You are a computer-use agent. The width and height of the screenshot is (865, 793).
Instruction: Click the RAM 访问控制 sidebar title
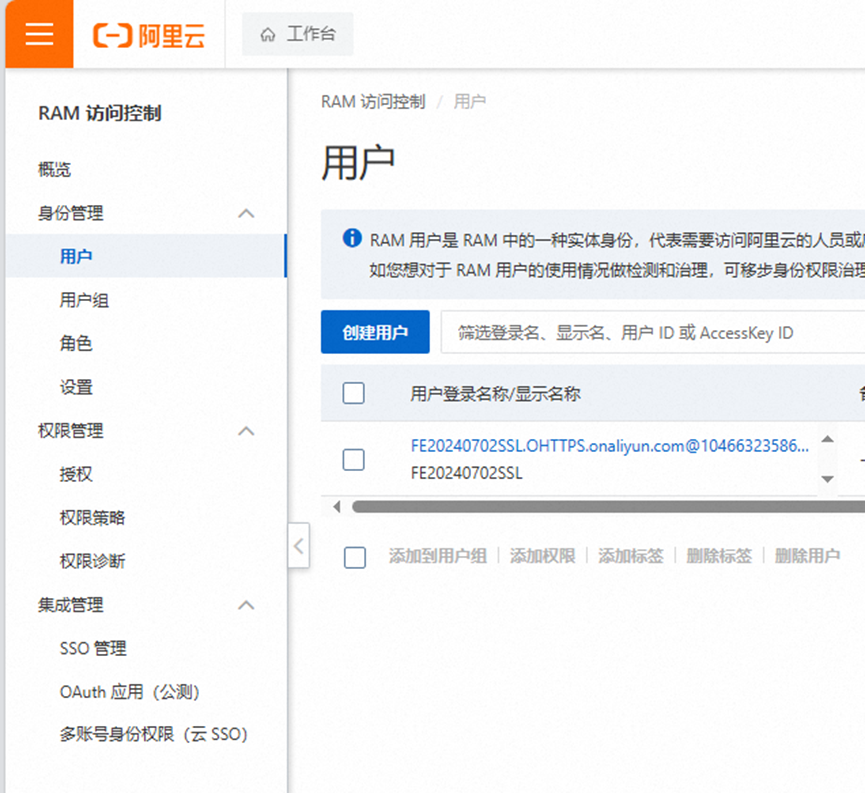click(100, 113)
